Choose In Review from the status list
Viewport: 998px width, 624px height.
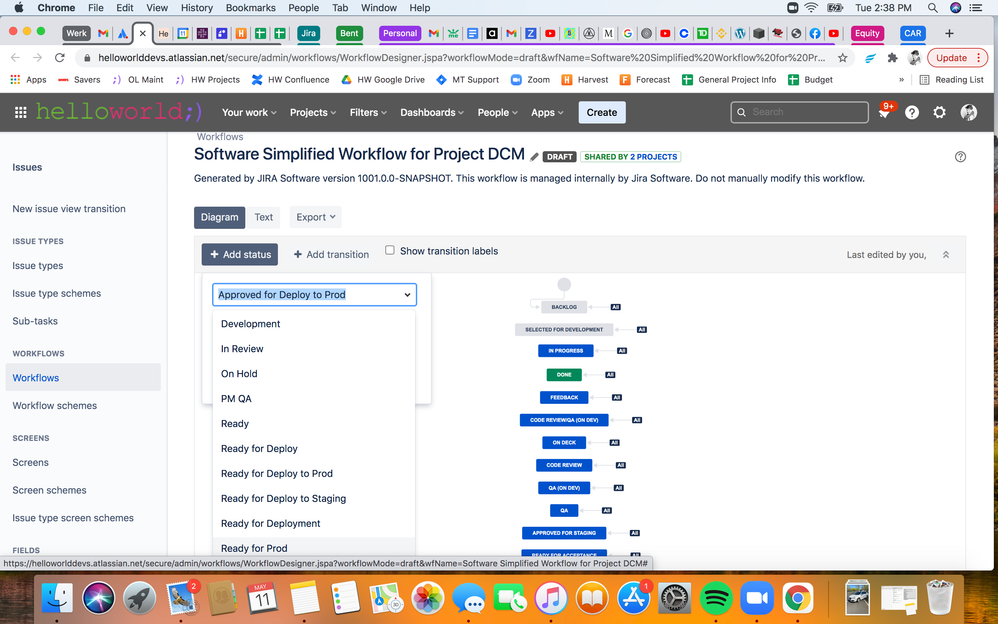pos(314,349)
